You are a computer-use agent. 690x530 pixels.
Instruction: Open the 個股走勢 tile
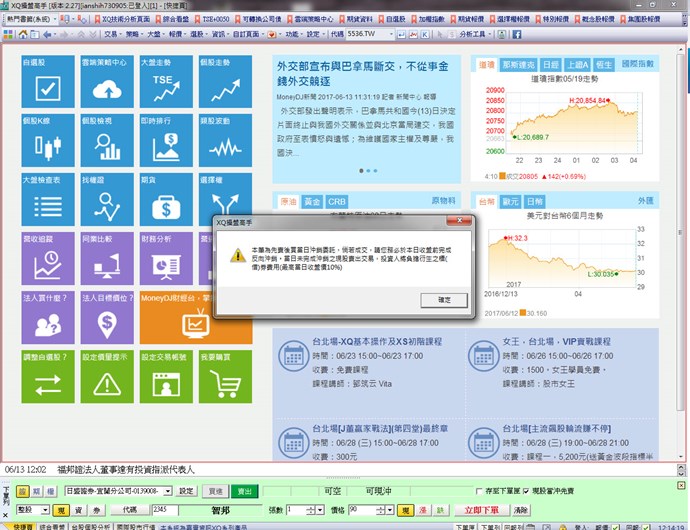pos(225,81)
